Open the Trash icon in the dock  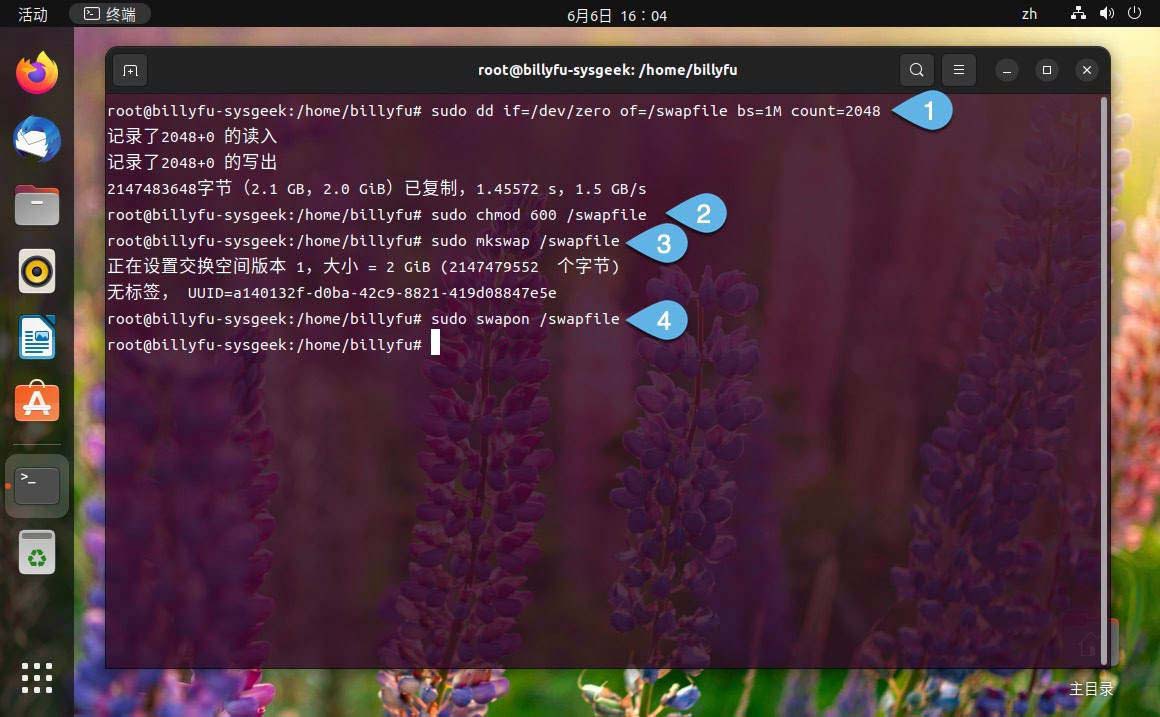[37, 551]
